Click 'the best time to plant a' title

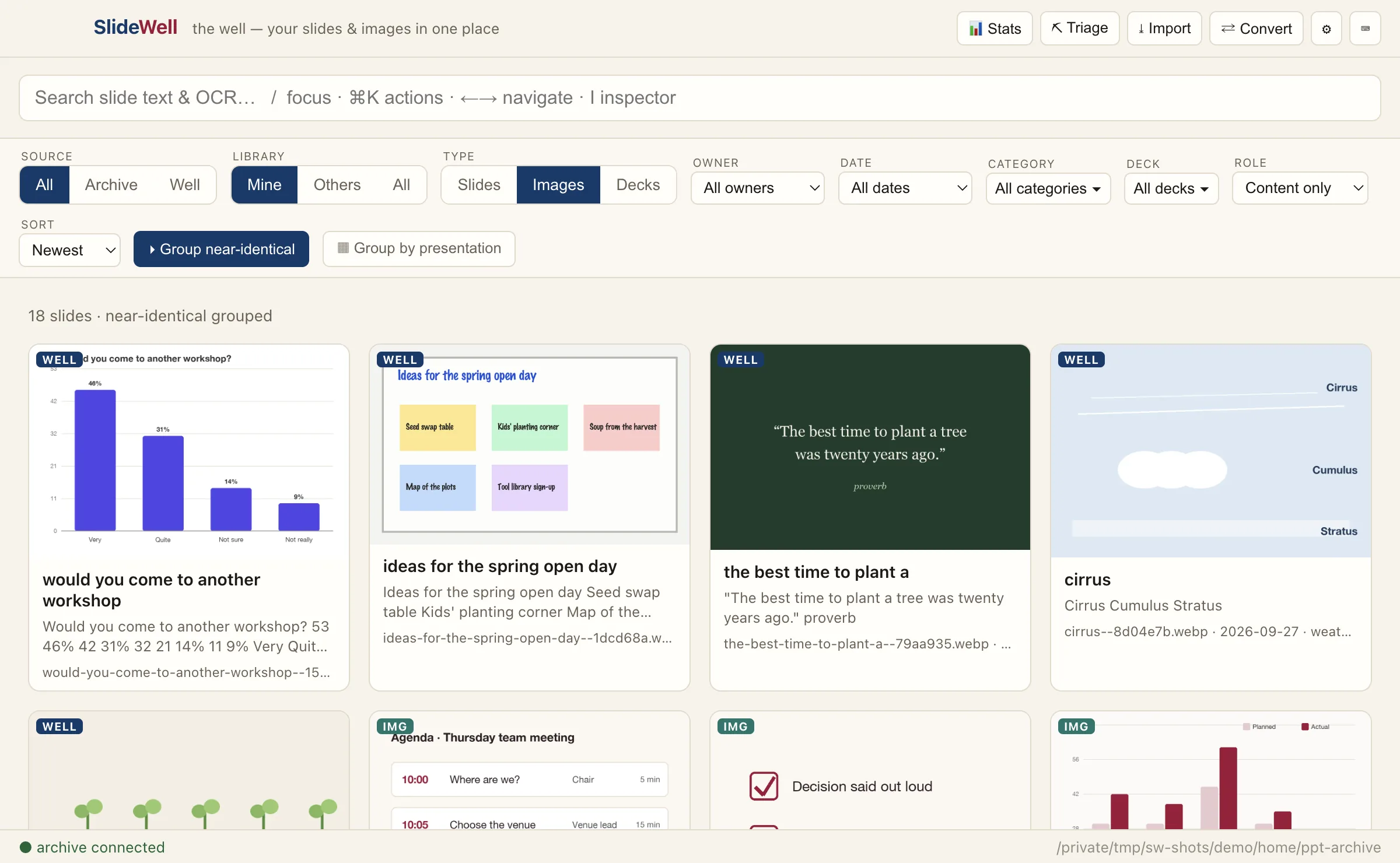pyautogui.click(x=816, y=572)
